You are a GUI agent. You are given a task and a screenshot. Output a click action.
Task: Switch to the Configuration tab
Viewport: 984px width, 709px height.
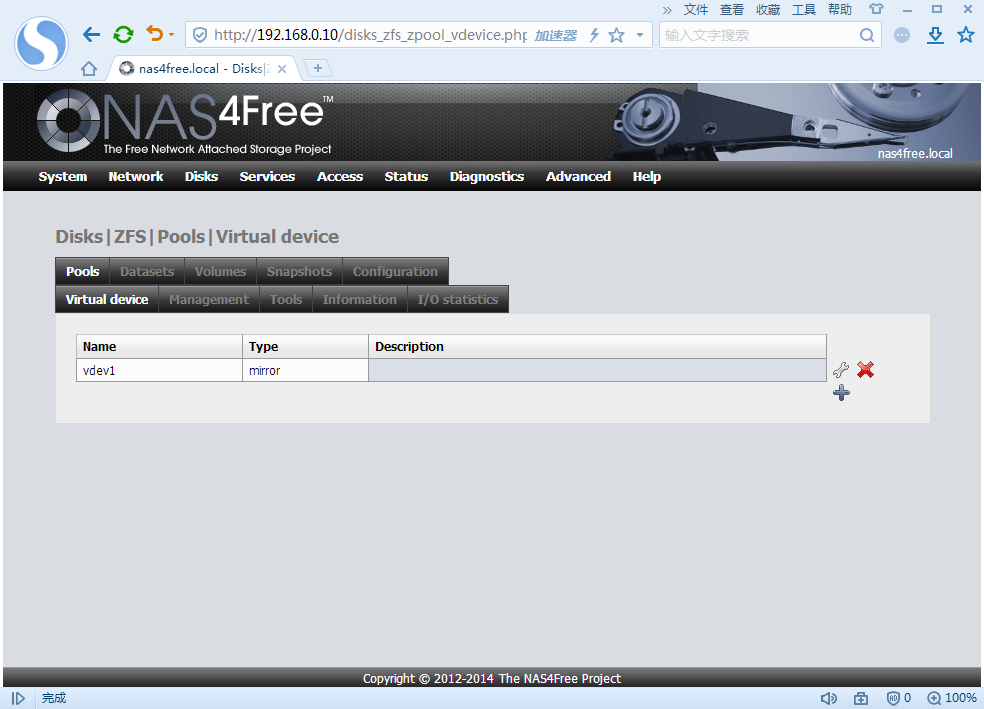click(395, 271)
